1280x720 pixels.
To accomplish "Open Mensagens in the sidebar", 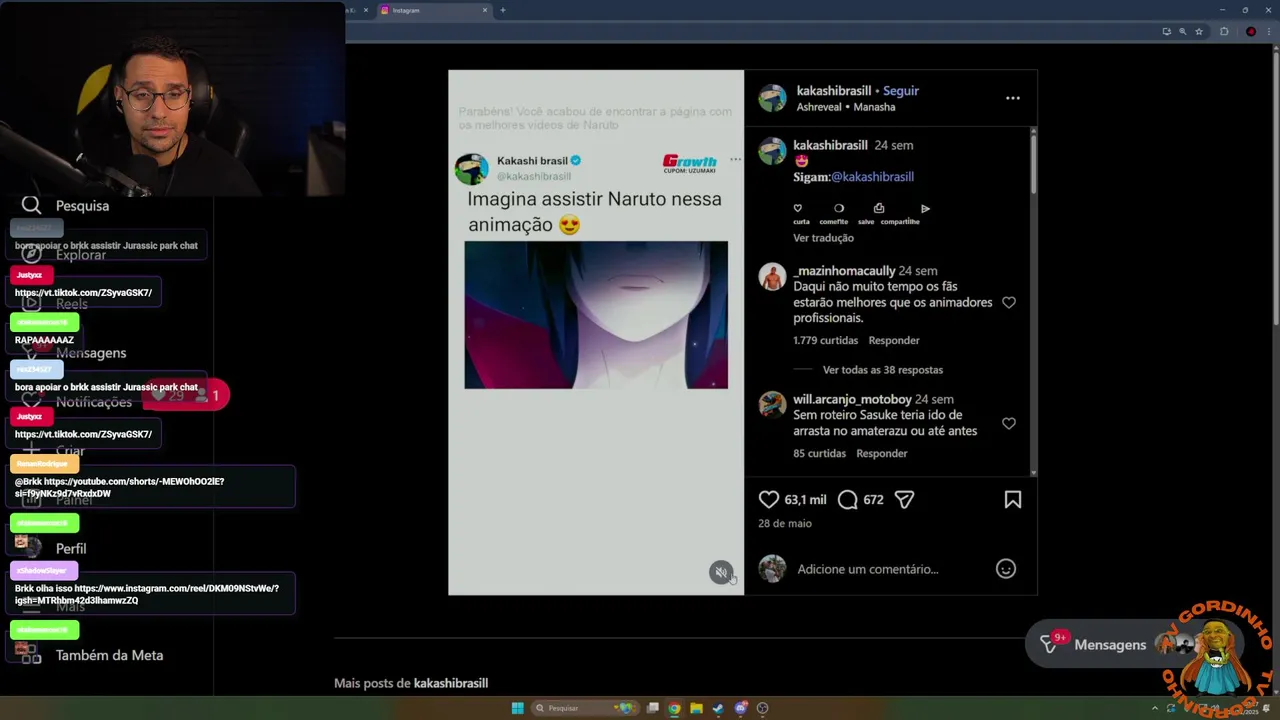I will coord(76,352).
